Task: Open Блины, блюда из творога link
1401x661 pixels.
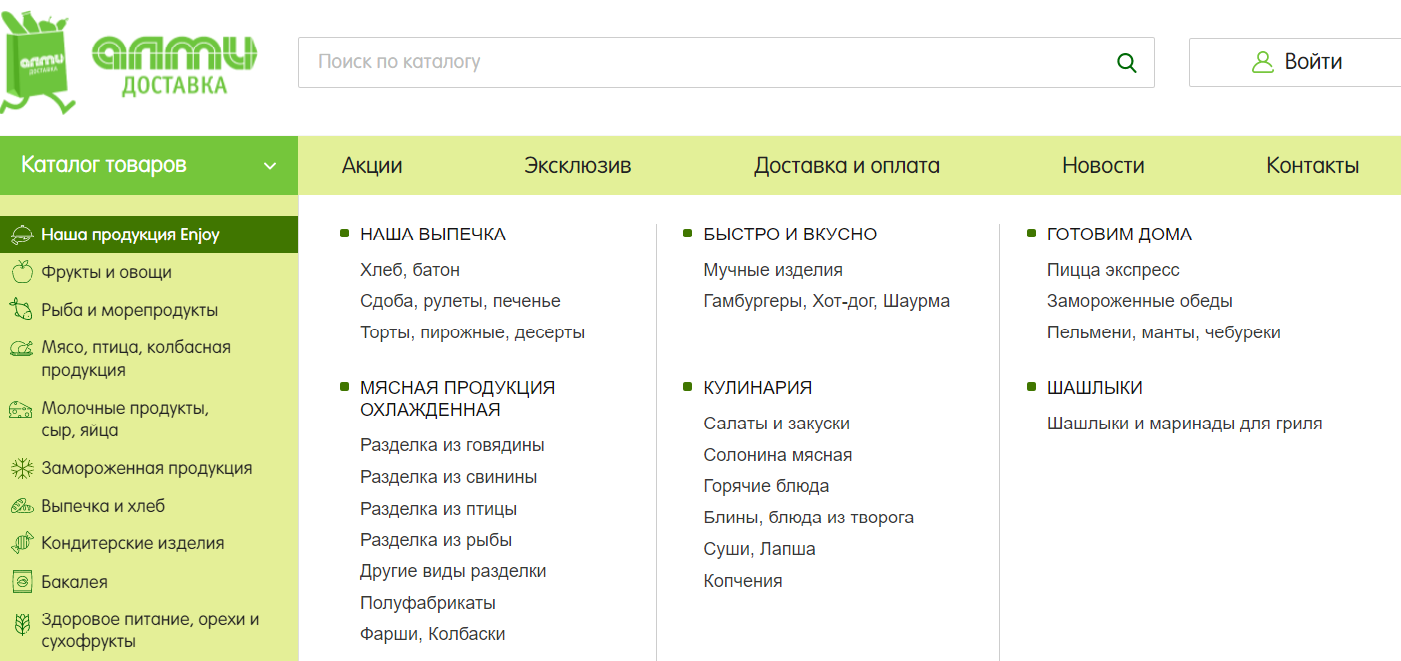Action: click(x=809, y=518)
